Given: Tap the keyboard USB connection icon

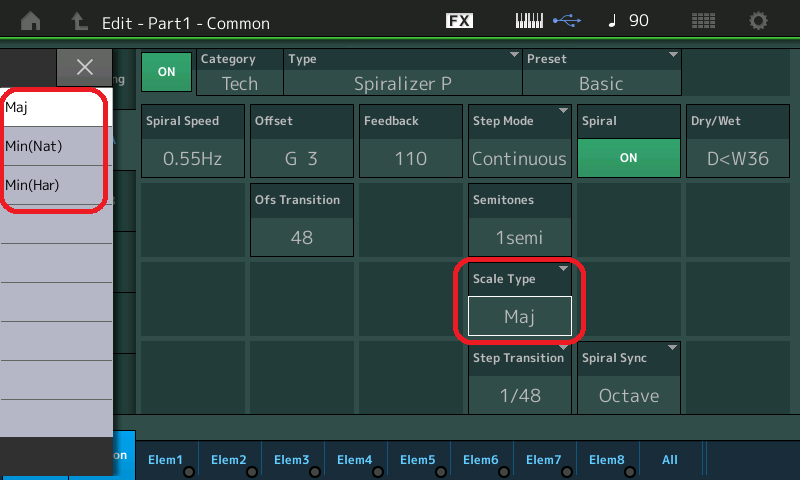Looking at the screenshot, I should pyautogui.click(x=547, y=21).
